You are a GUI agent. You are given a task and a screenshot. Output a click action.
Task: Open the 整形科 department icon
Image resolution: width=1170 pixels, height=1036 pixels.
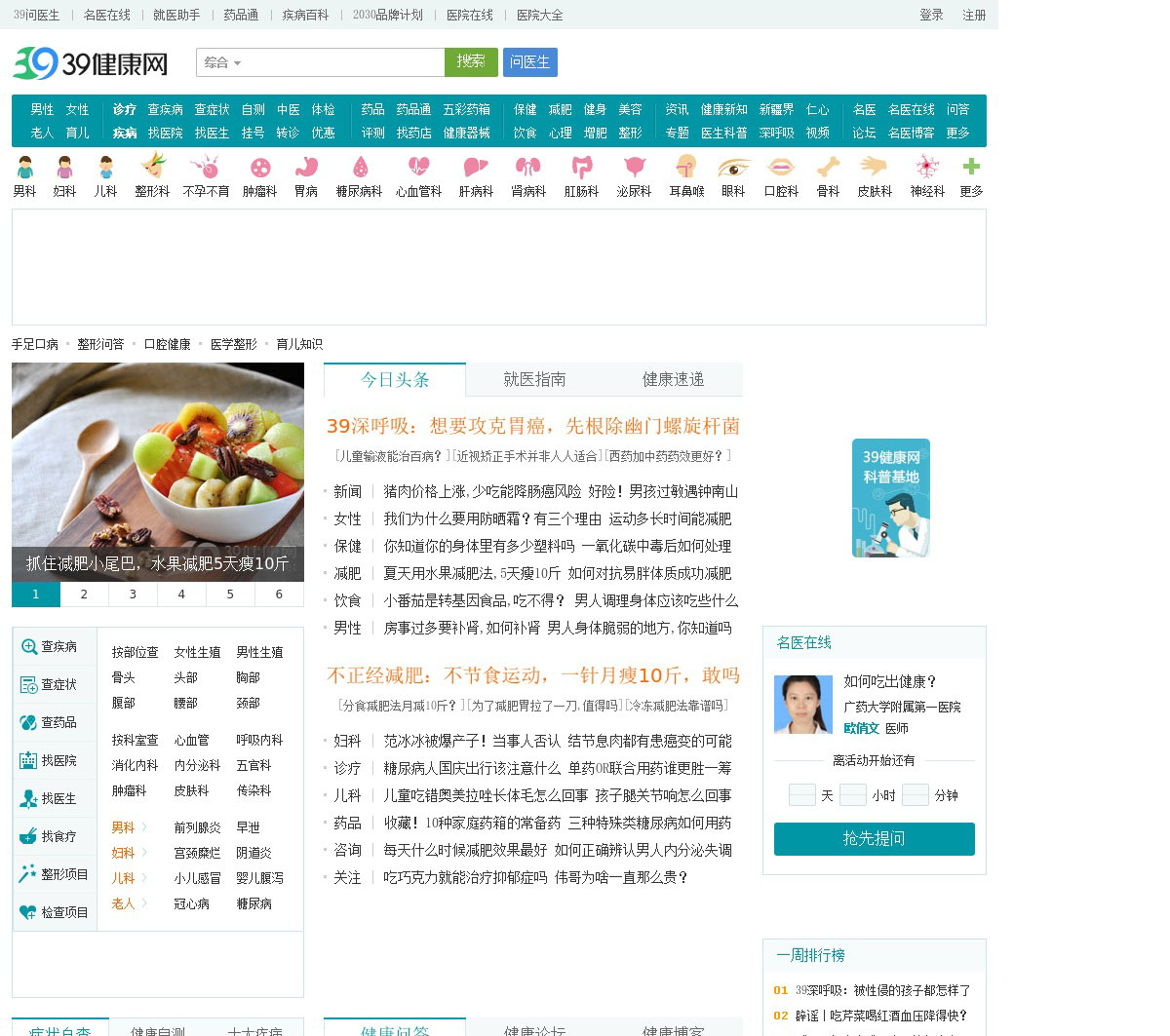point(152,166)
